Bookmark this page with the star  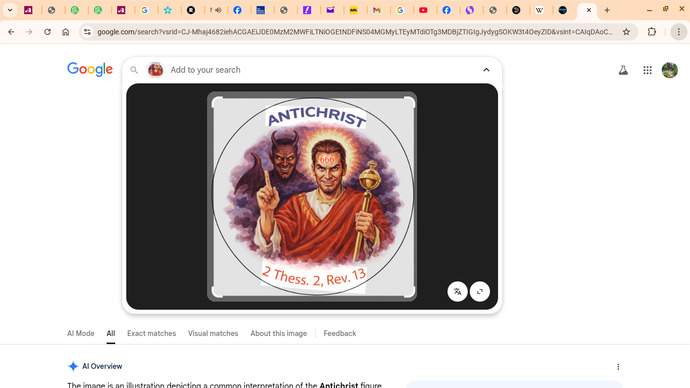click(626, 32)
